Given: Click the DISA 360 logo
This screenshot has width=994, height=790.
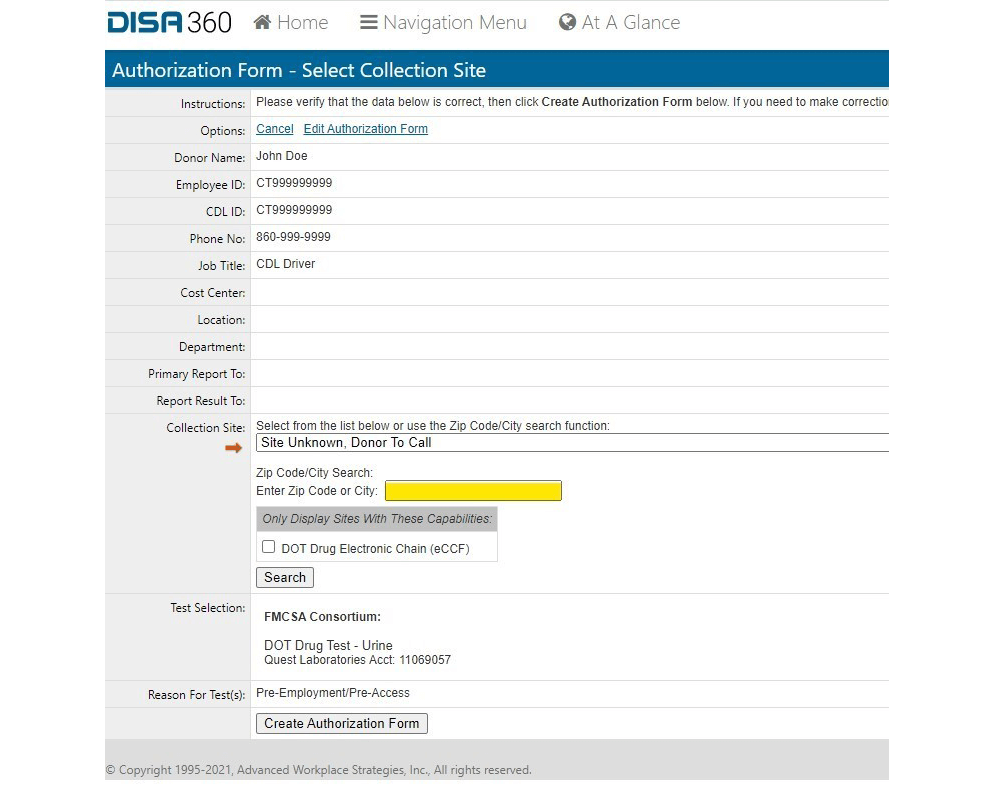Looking at the screenshot, I should click(169, 22).
